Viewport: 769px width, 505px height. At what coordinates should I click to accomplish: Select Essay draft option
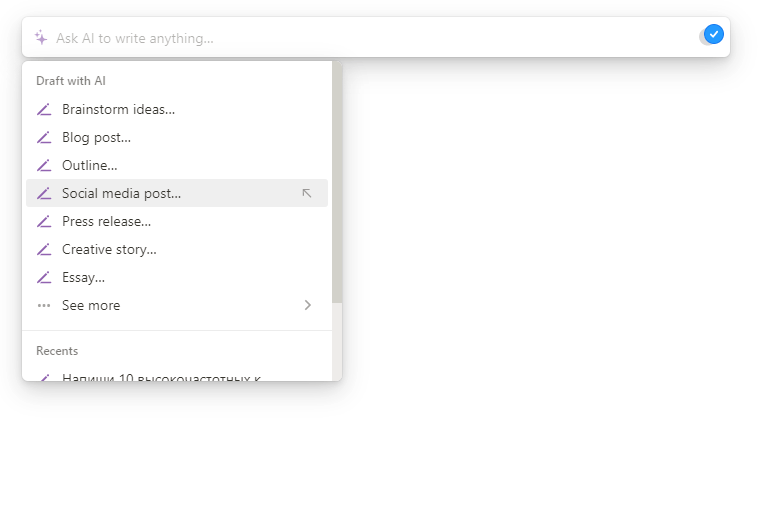coord(177,277)
